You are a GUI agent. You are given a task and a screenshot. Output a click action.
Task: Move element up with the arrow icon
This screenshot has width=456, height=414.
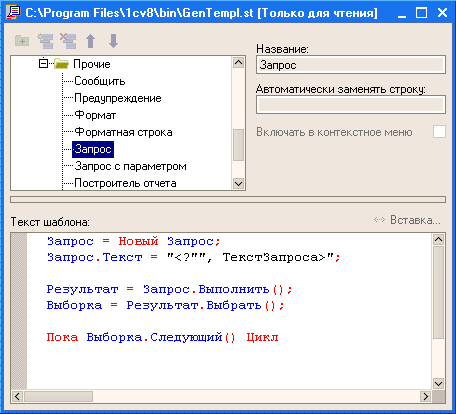pyautogui.click(x=91, y=41)
